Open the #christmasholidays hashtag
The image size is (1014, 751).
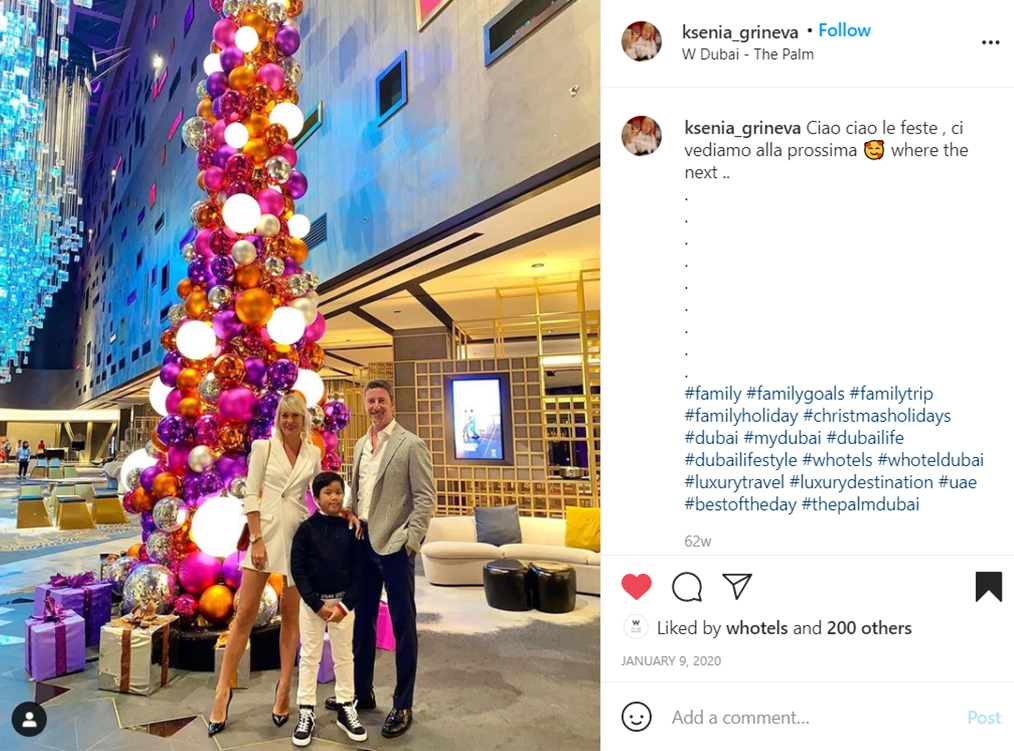tap(876, 415)
